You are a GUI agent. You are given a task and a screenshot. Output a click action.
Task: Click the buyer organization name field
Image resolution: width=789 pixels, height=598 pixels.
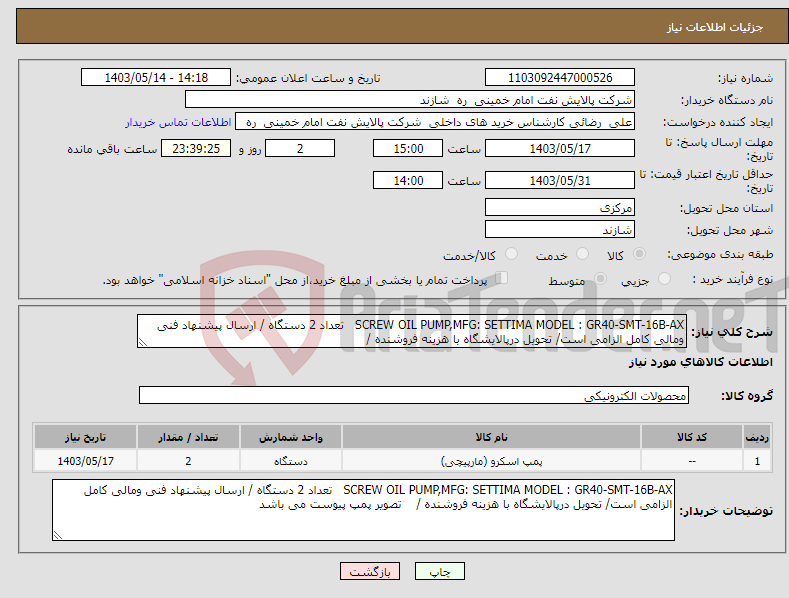pos(410,100)
